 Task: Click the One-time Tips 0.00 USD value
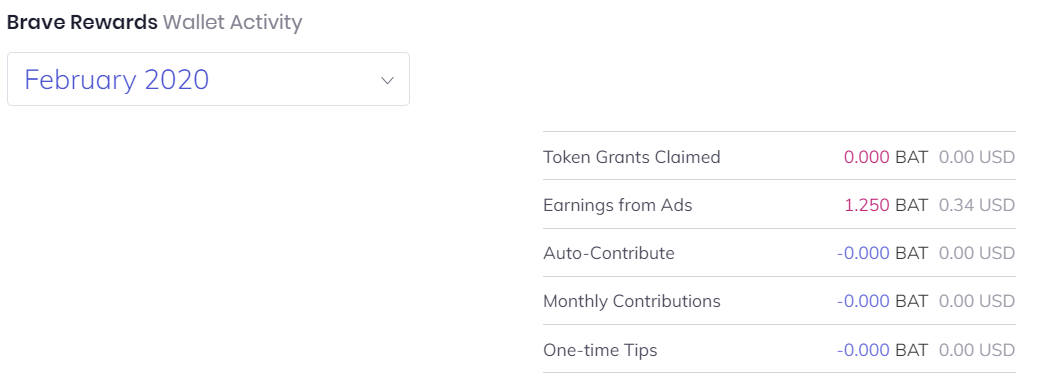click(x=977, y=350)
